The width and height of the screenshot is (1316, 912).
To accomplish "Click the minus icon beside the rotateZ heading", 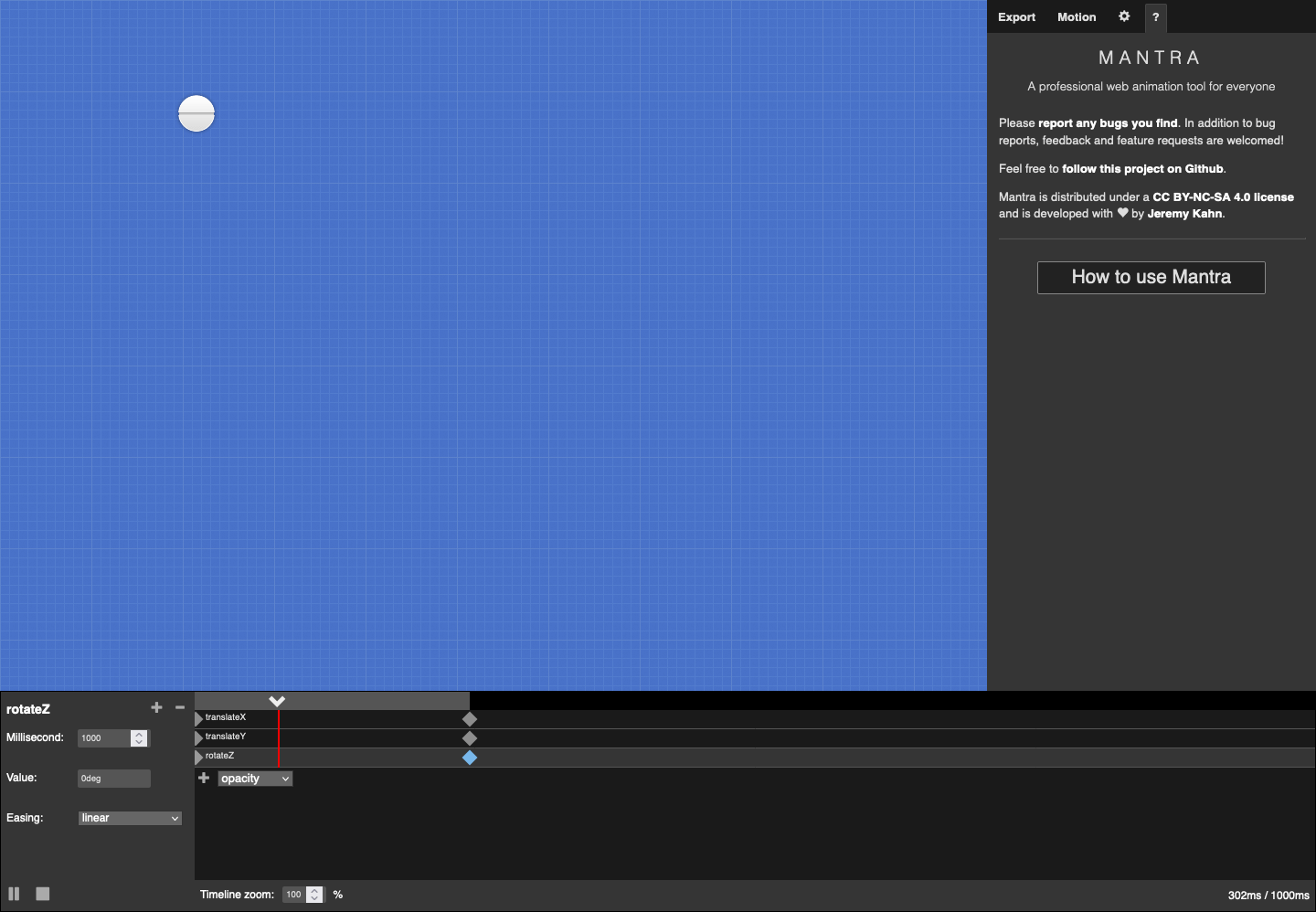I will 180,707.
